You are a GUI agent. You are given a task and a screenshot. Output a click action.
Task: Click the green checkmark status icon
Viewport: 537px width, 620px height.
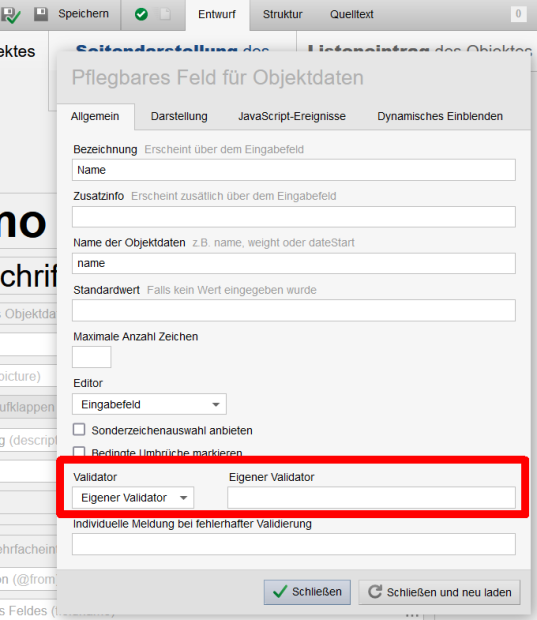(x=141, y=14)
